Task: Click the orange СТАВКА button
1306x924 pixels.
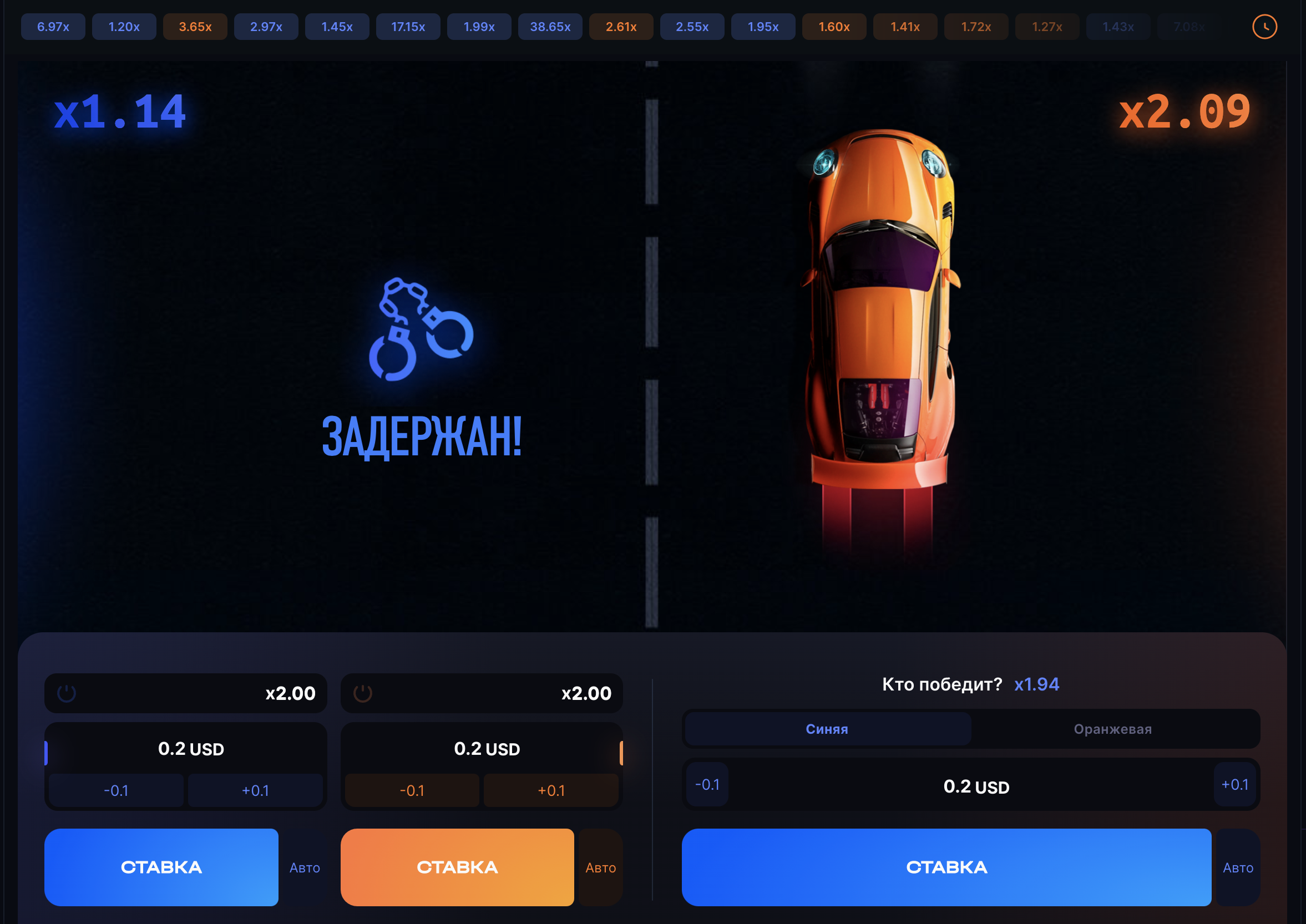Action: [458, 867]
